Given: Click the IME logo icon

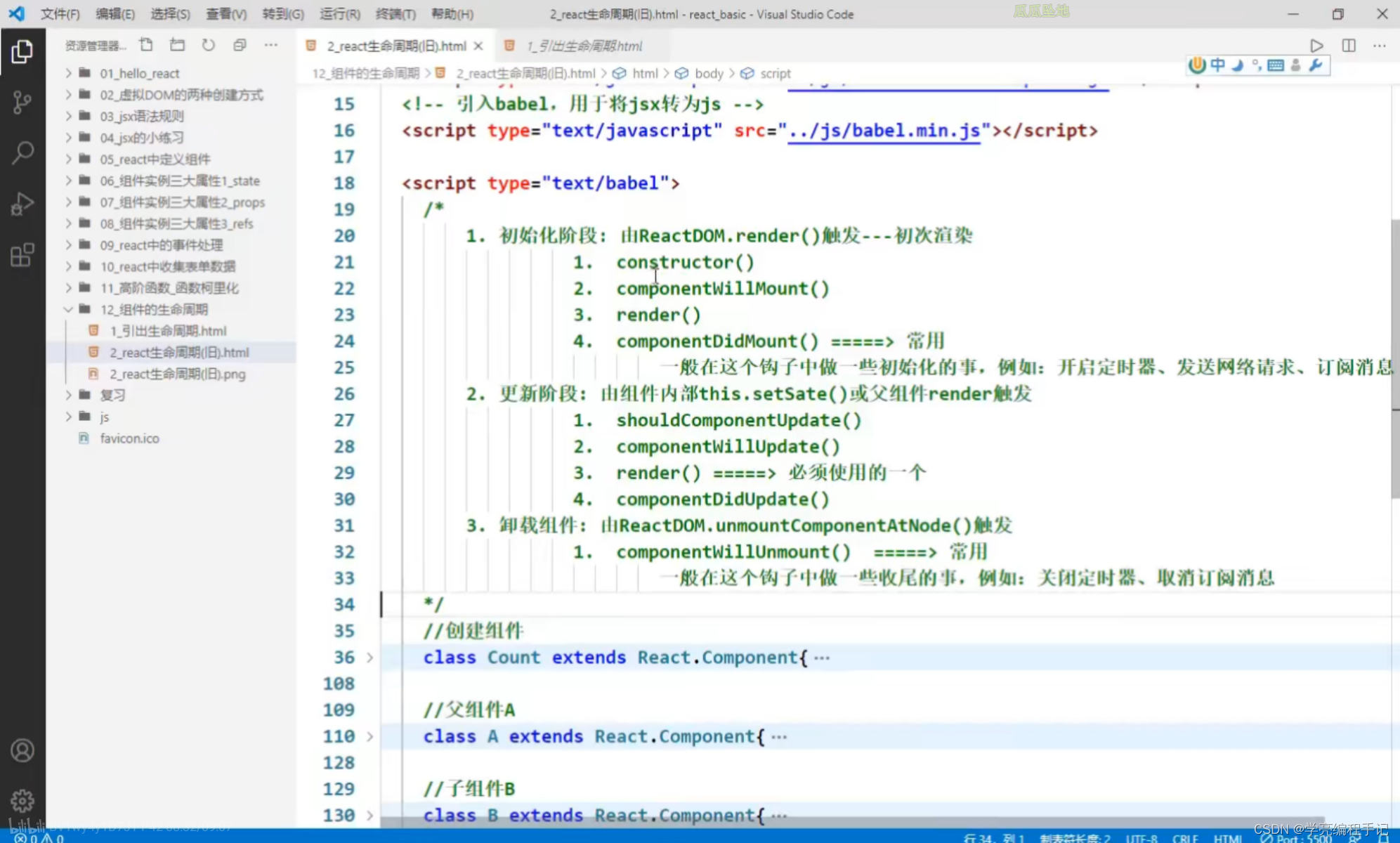Looking at the screenshot, I should pos(1197,65).
